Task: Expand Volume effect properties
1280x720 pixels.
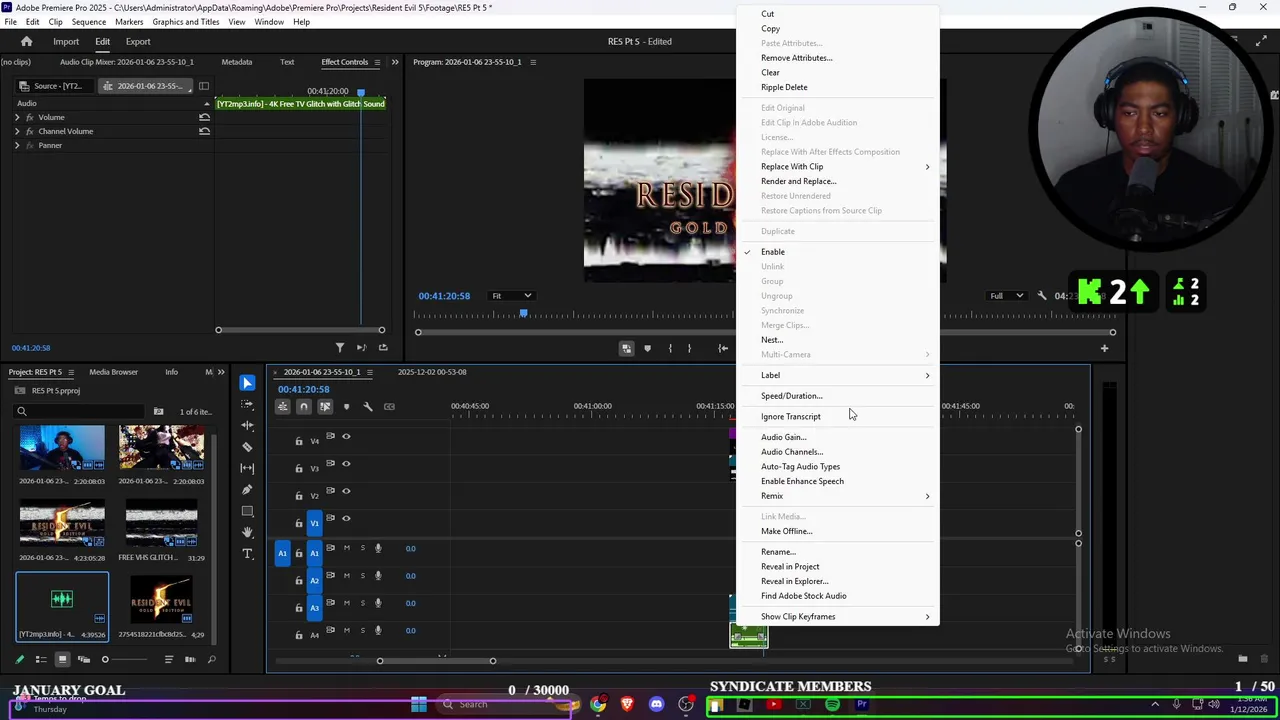Action: coord(17,117)
